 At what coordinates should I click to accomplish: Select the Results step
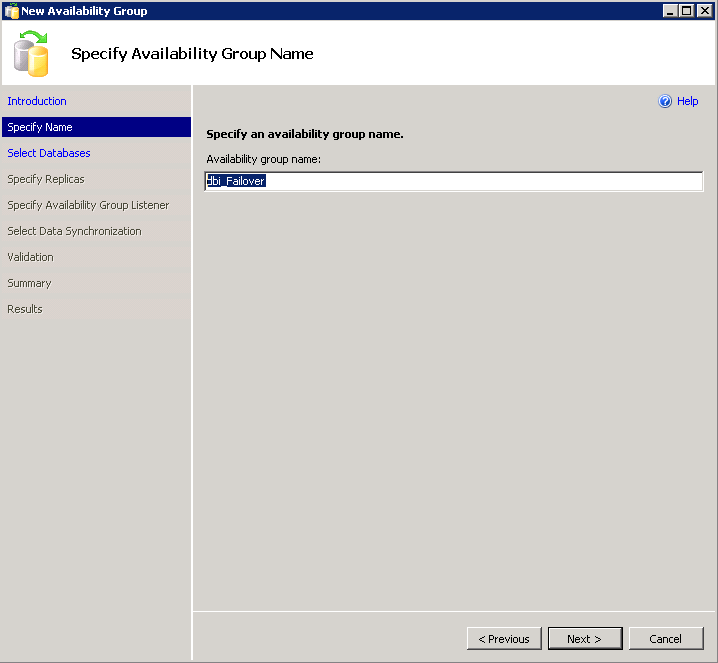click(25, 309)
